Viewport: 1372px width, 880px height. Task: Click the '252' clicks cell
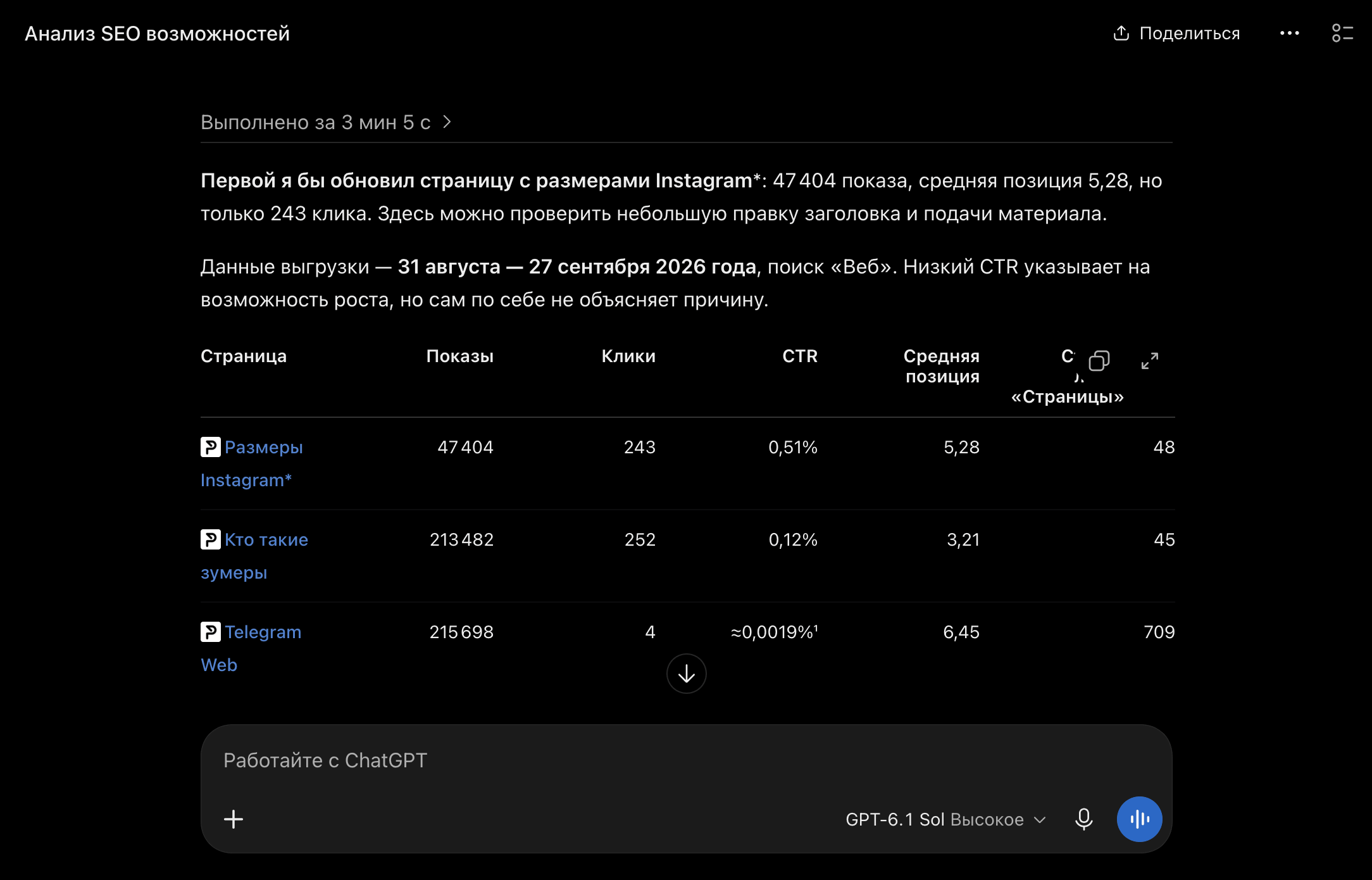point(640,539)
